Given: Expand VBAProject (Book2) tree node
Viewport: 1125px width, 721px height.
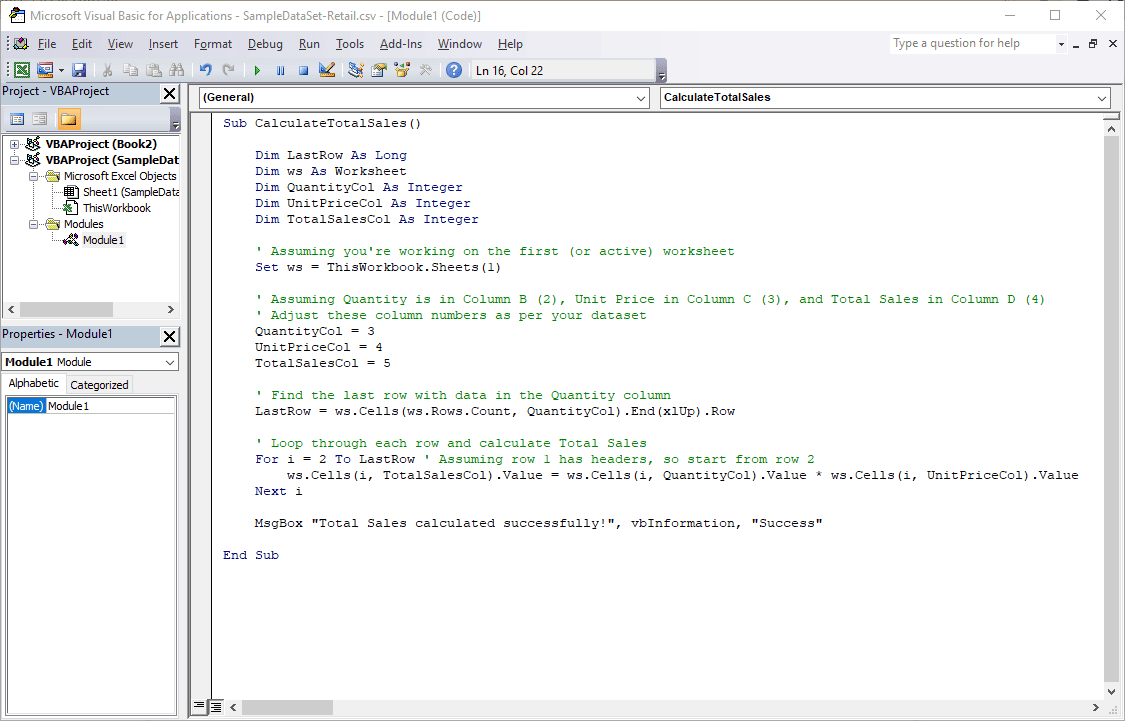Looking at the screenshot, I should pyautogui.click(x=14, y=144).
